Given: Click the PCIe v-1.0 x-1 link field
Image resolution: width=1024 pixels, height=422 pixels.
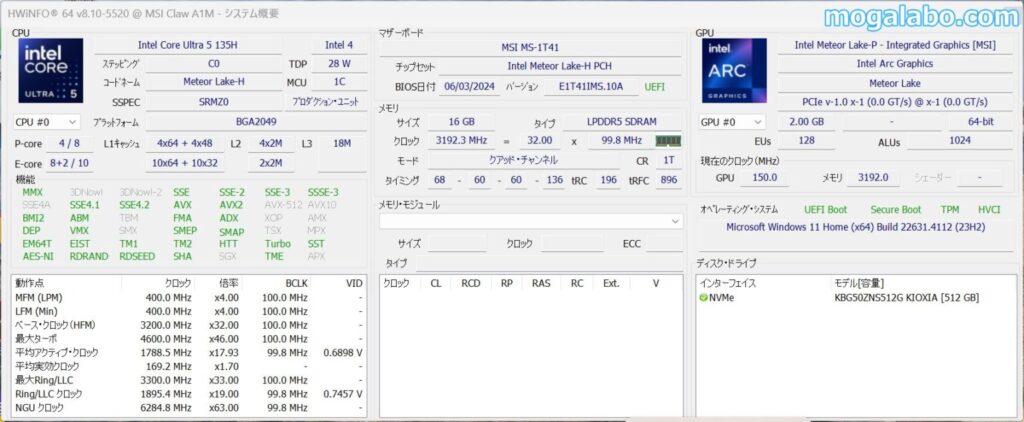Looking at the screenshot, I should point(894,103).
